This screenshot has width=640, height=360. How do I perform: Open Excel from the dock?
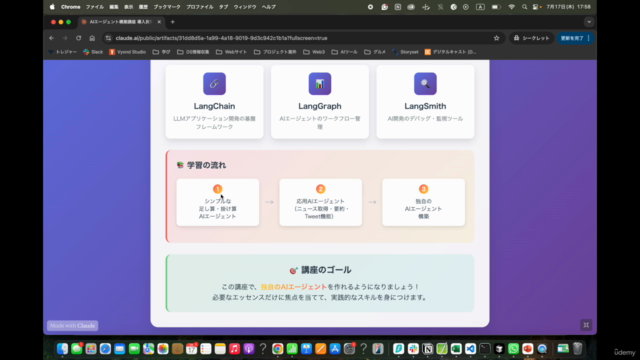456,349
